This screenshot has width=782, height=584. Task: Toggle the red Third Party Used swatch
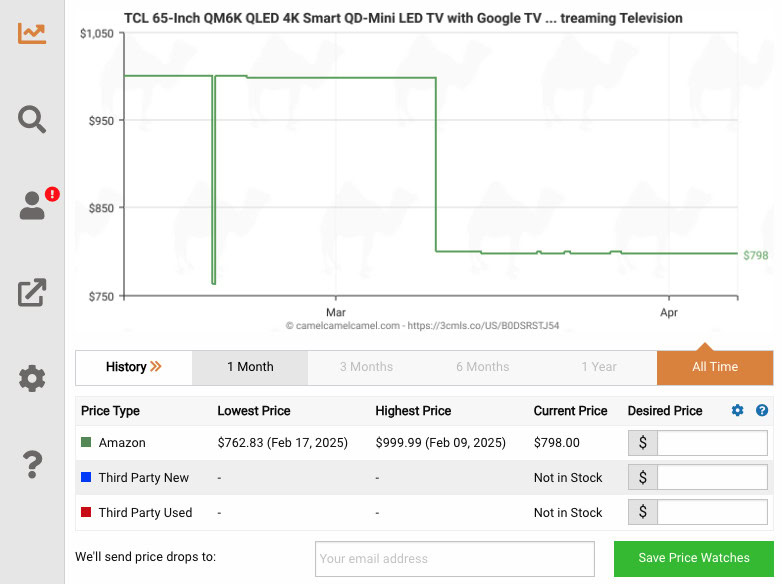tap(86, 513)
